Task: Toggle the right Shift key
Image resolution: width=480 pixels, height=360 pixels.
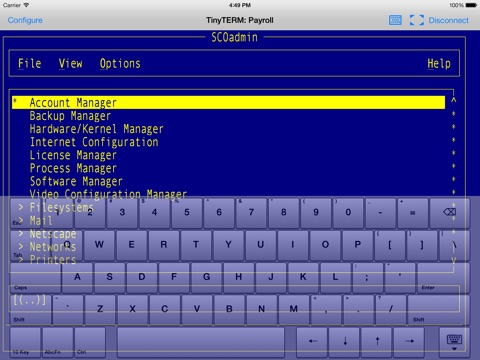Action: pos(439,310)
